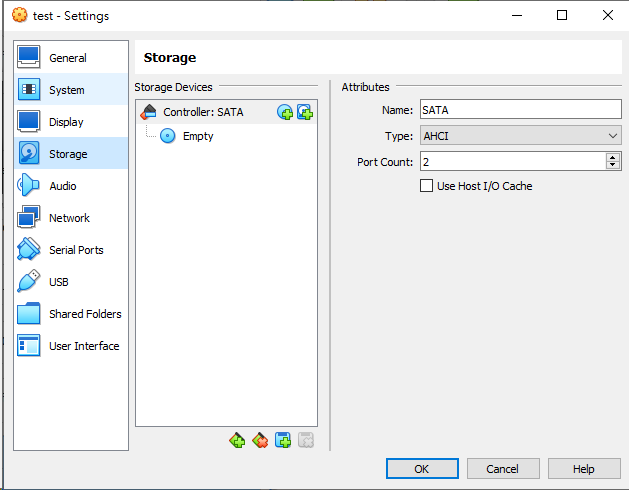Click the controller Name text field
The height and width of the screenshot is (490, 629).
pos(520,110)
